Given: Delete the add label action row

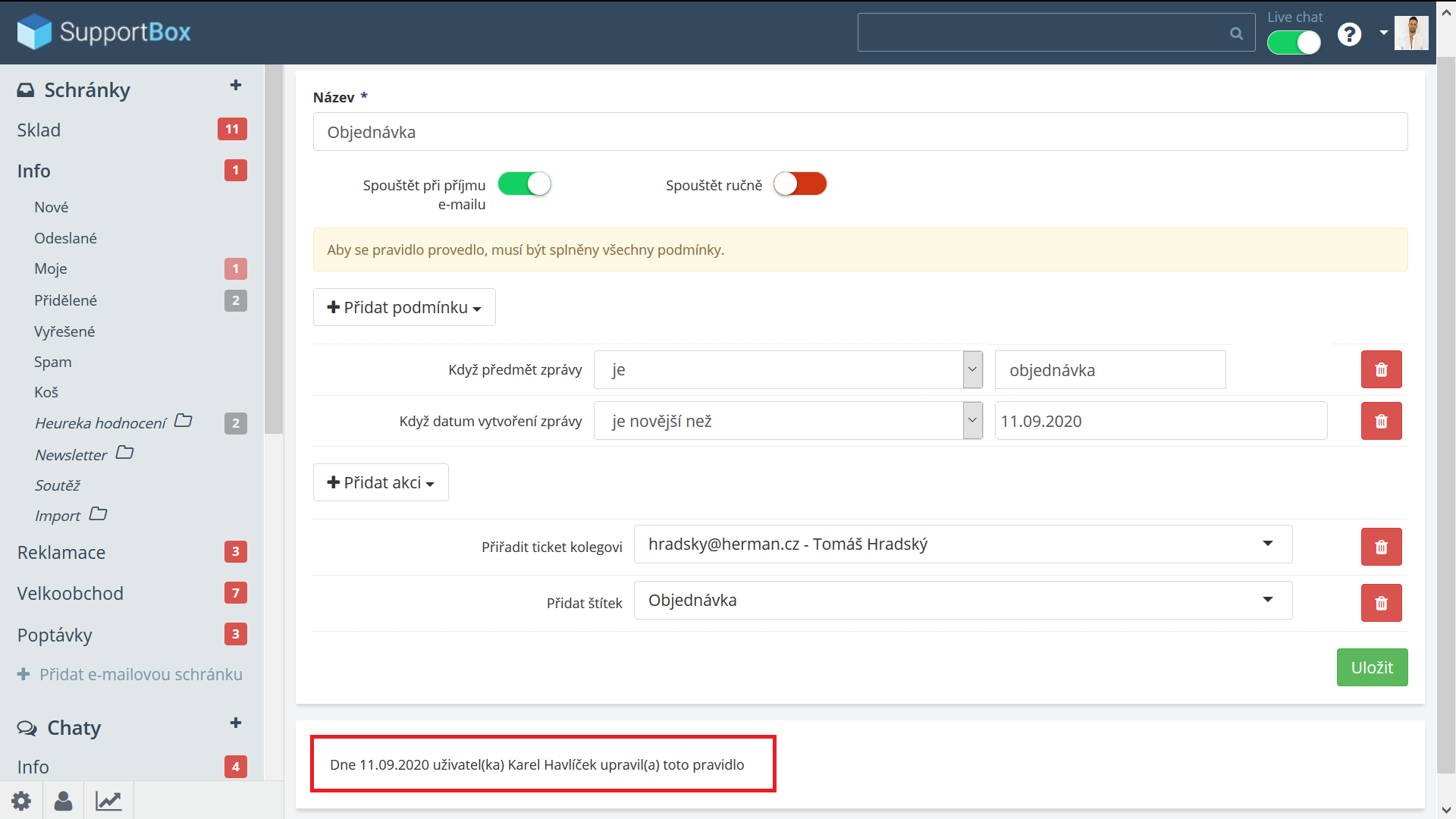Looking at the screenshot, I should click(1381, 603).
